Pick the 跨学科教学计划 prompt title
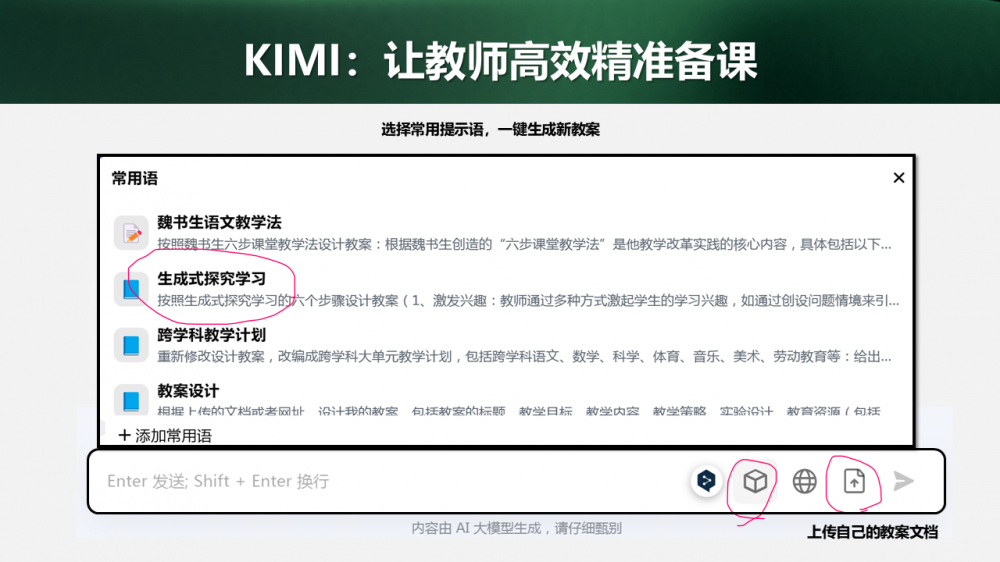The height and width of the screenshot is (562, 1000). 211,335
